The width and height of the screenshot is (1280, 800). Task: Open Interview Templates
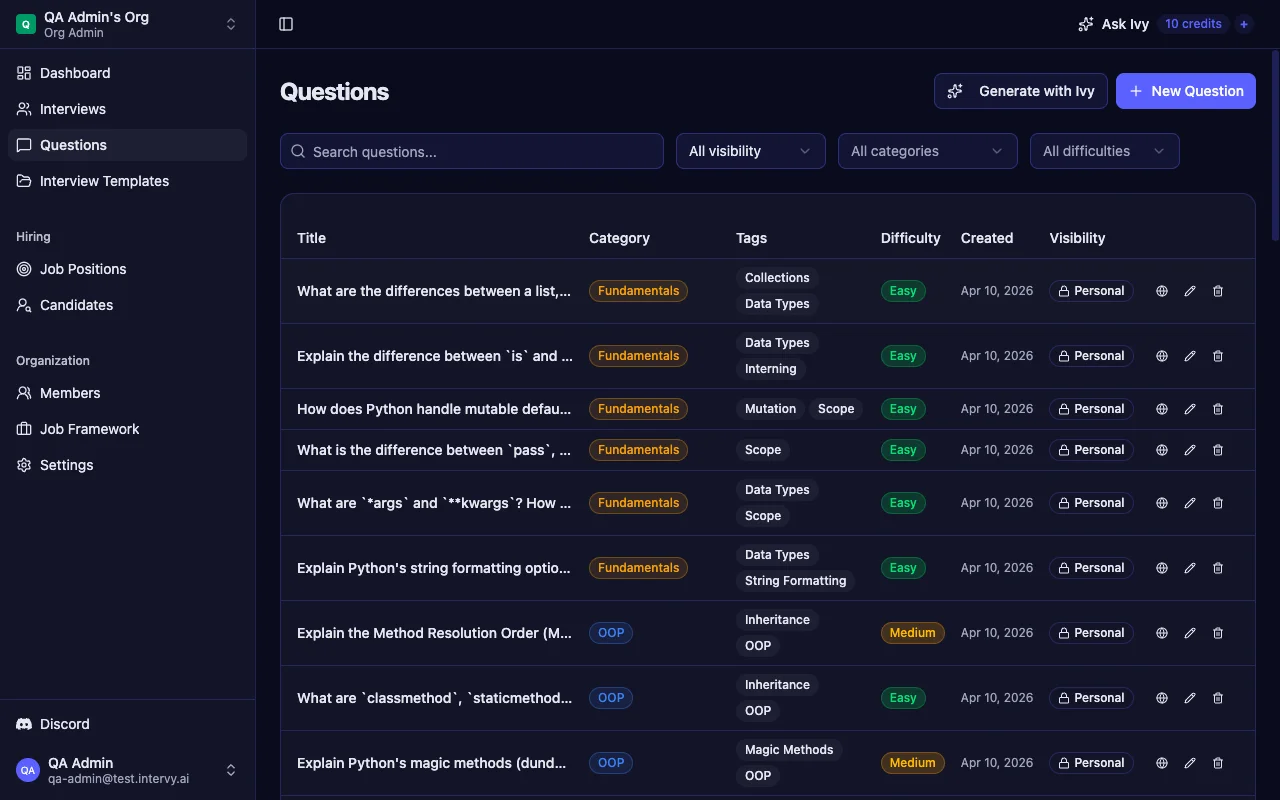(104, 181)
